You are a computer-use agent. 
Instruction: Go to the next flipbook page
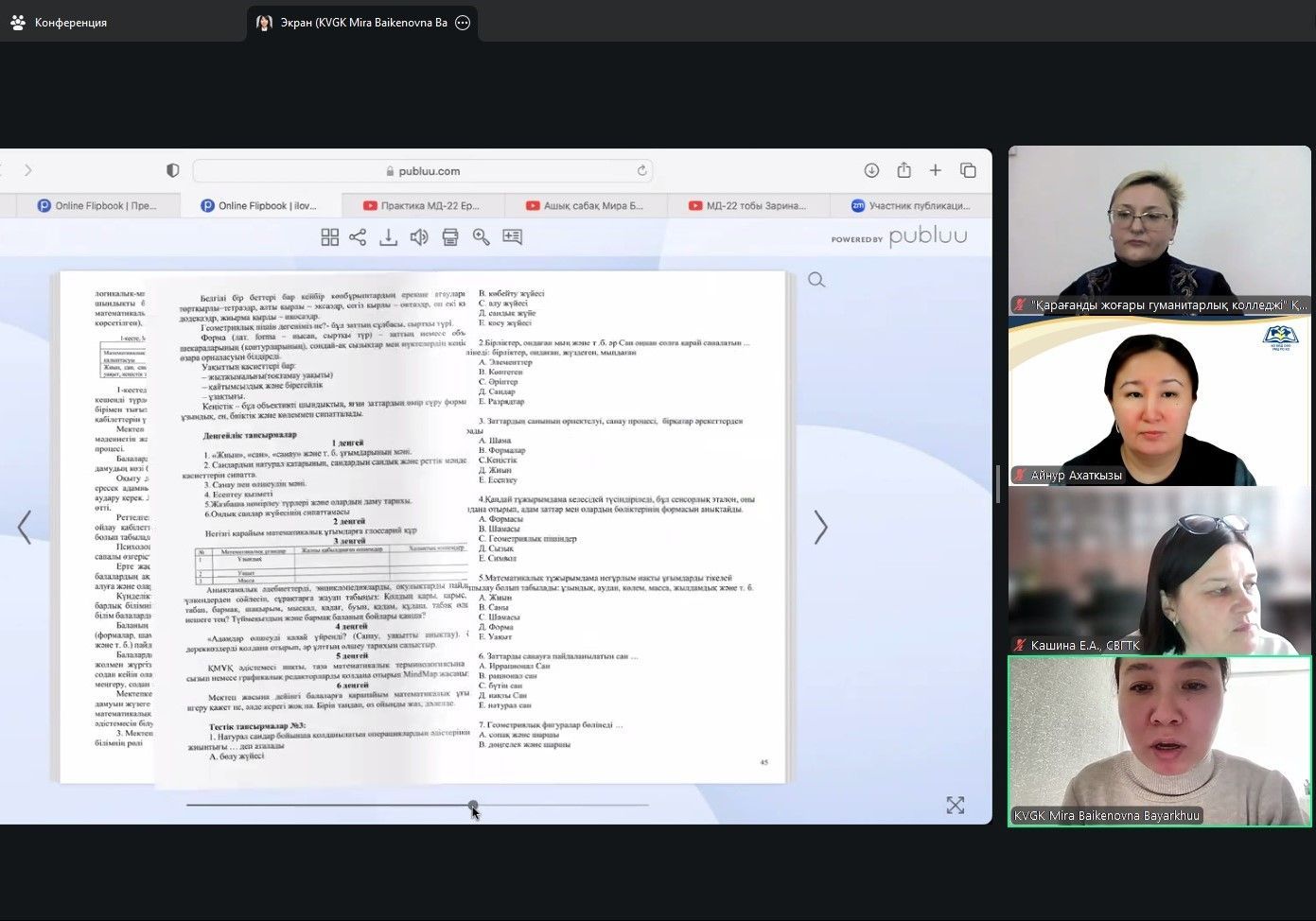pos(820,528)
